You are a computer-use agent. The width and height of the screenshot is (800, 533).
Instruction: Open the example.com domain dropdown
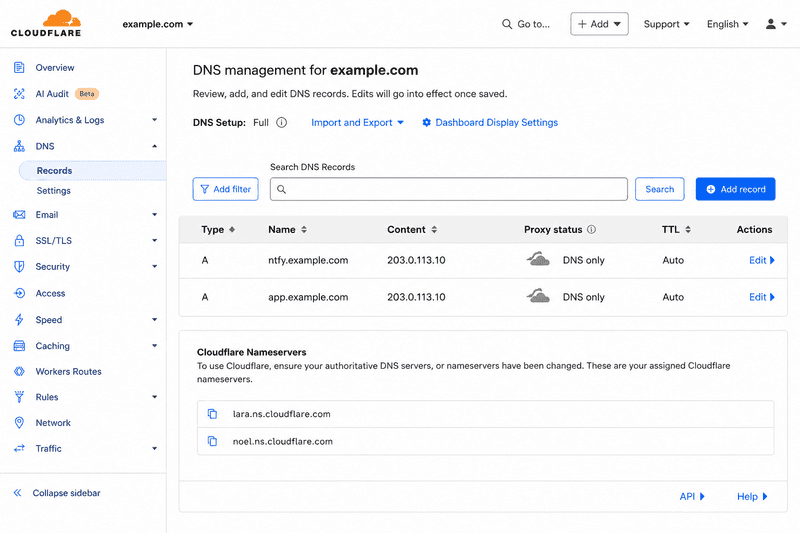158,24
